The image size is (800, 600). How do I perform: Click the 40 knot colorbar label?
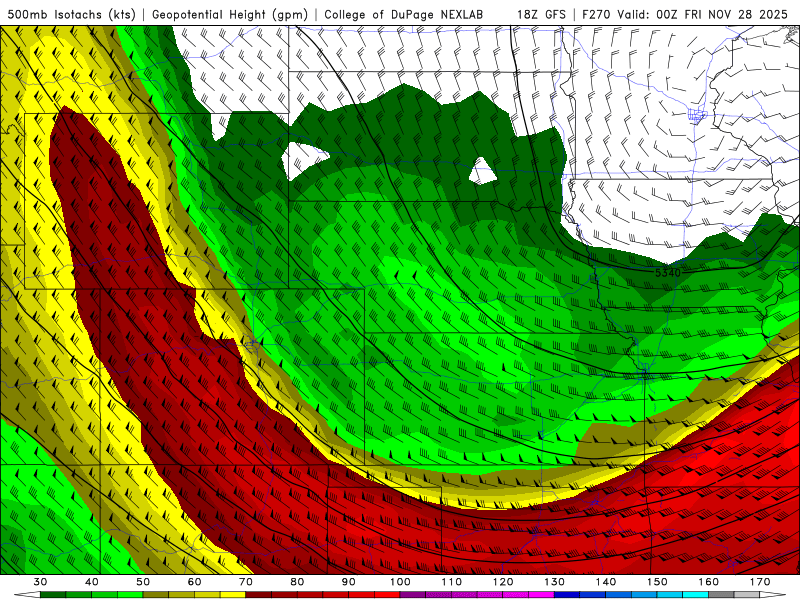92,582
